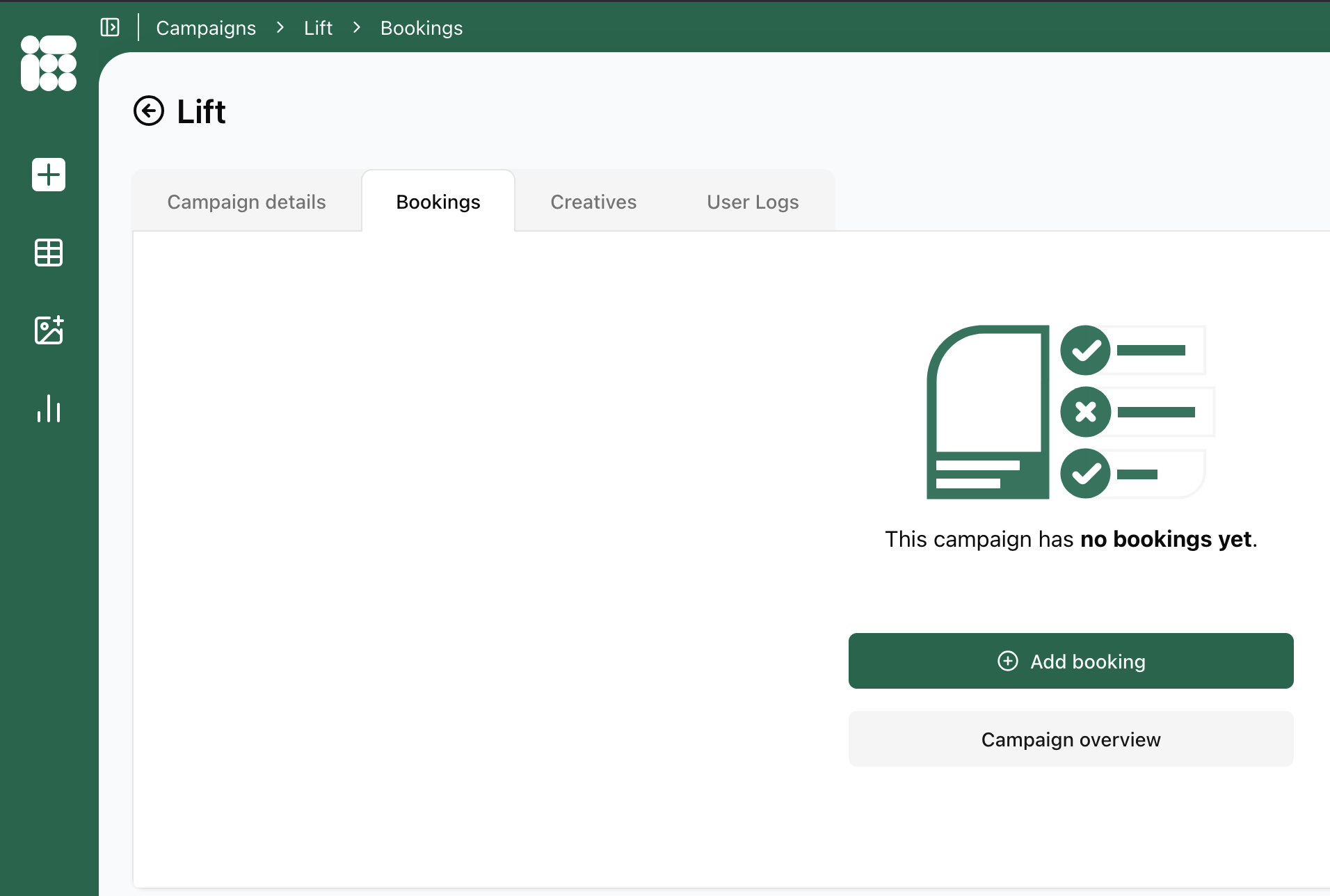Switch to the User Logs tab

pyautogui.click(x=753, y=202)
